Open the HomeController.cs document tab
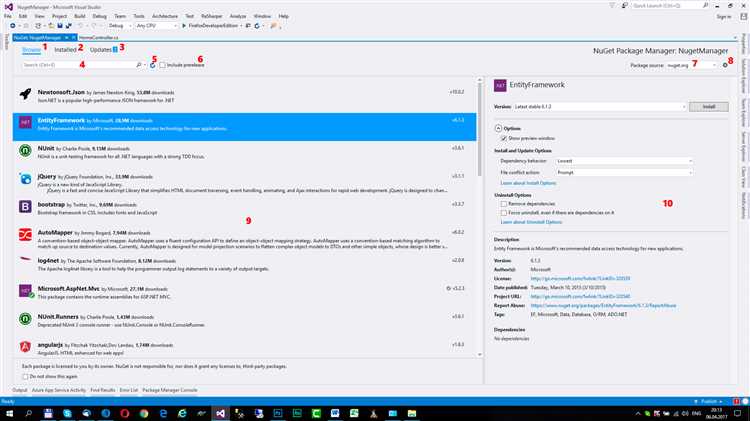The width and height of the screenshot is (750, 421). 99,37
